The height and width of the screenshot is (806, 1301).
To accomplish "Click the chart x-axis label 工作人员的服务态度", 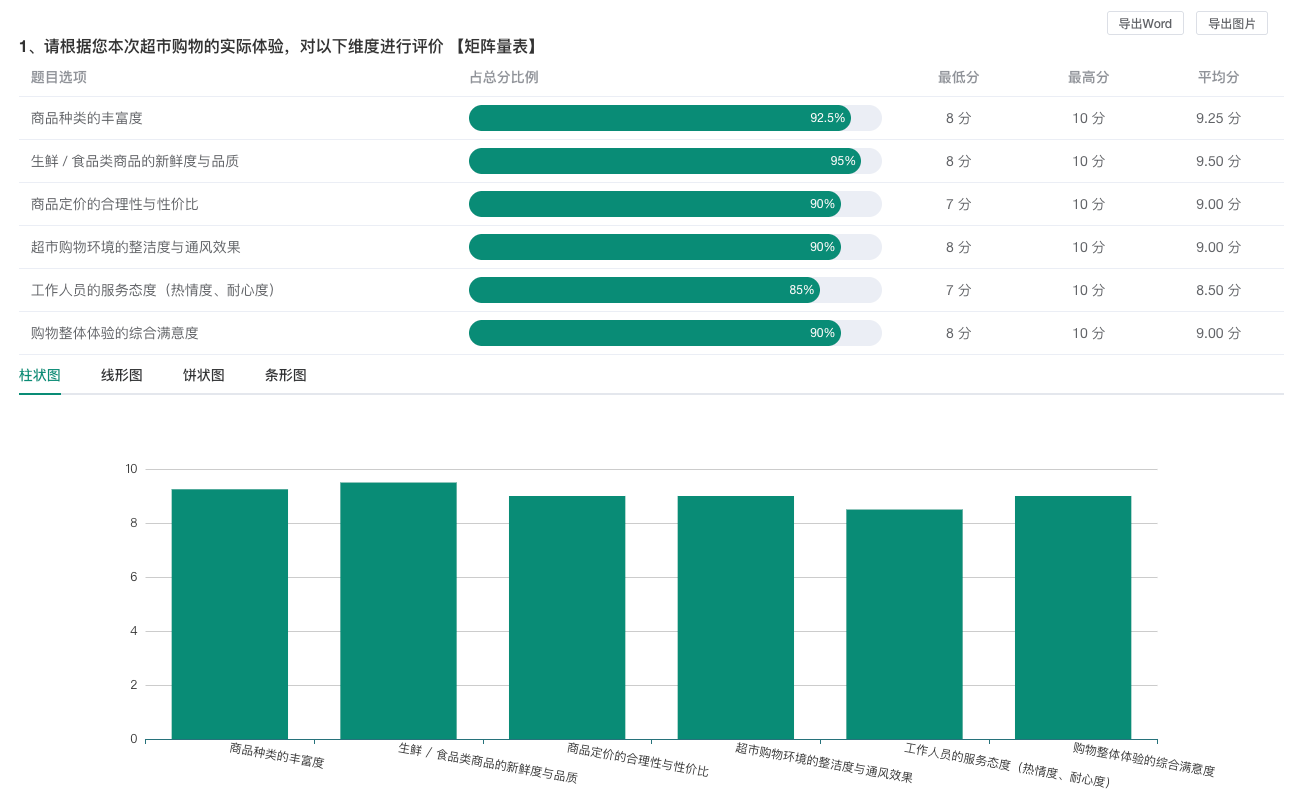I will pos(1007,765).
